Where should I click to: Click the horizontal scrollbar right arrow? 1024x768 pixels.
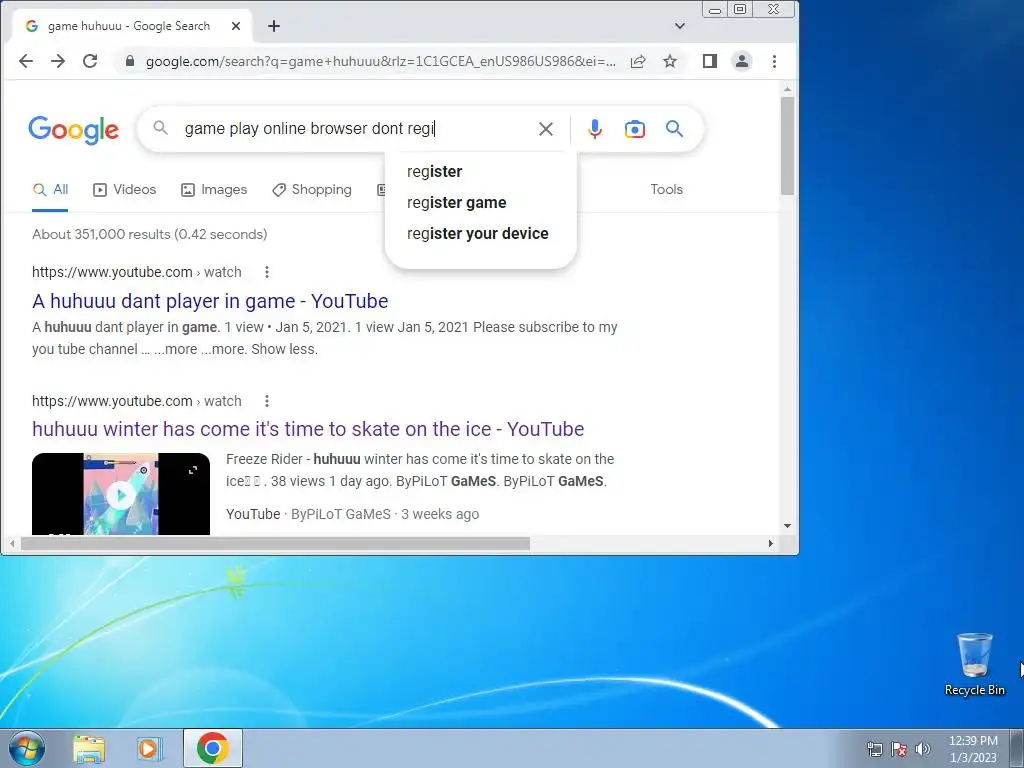coord(771,543)
